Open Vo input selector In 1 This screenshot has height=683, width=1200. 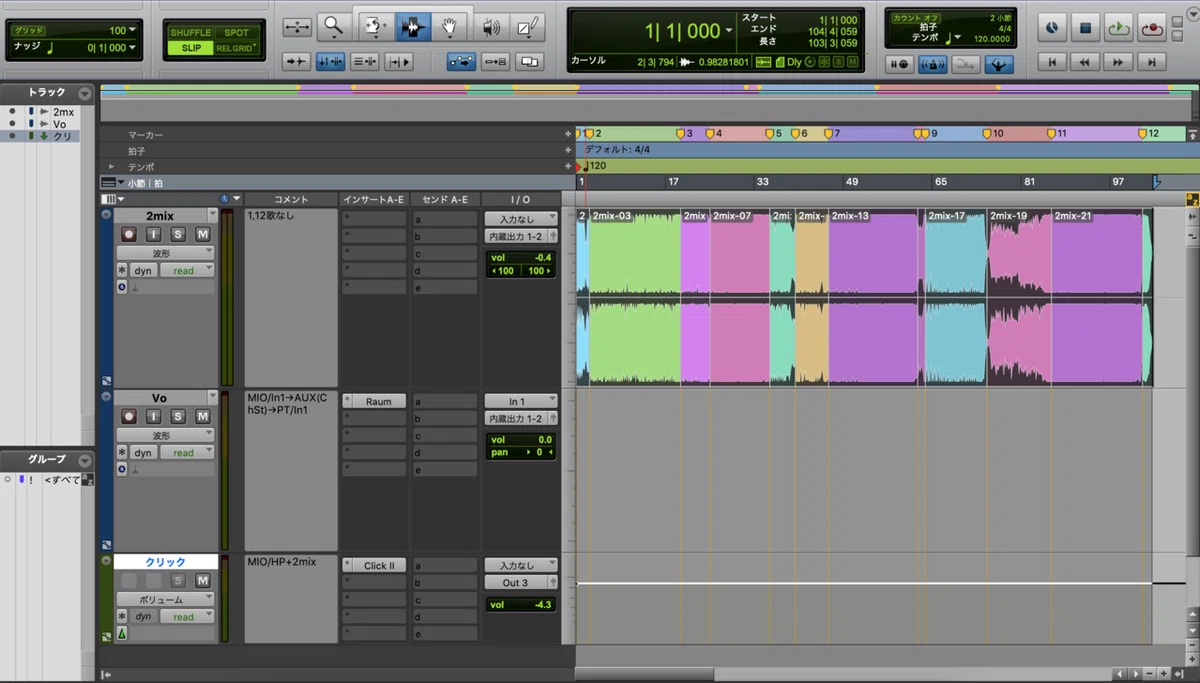[520, 401]
